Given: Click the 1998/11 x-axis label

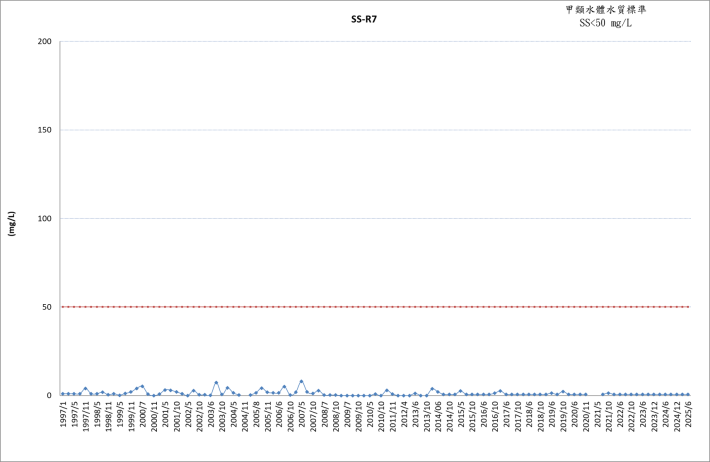Looking at the screenshot, I should pyautogui.click(x=108, y=415).
